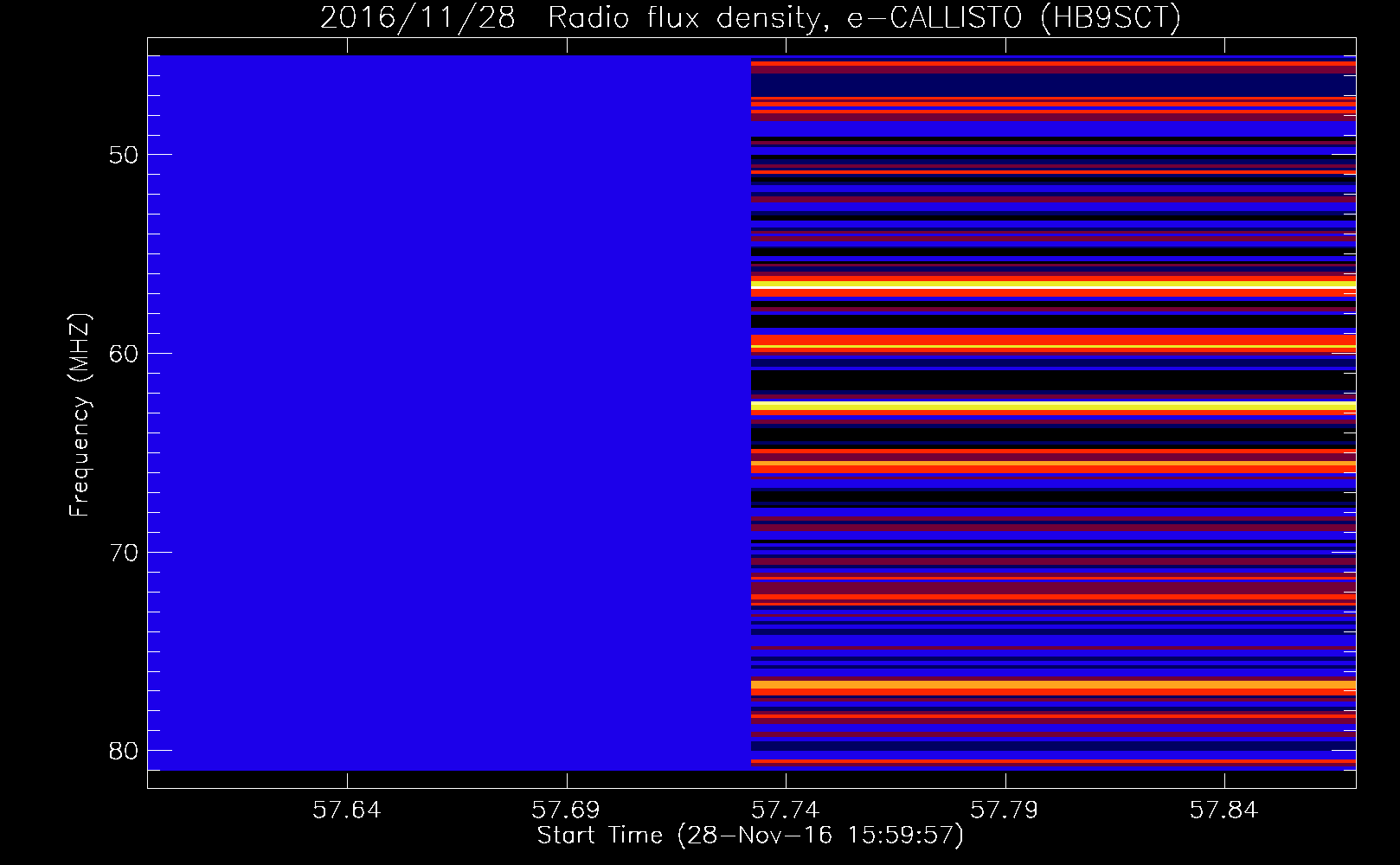1400x865 pixels.
Task: Click the black band near 61.5 MHz
Action: pos(1053,381)
